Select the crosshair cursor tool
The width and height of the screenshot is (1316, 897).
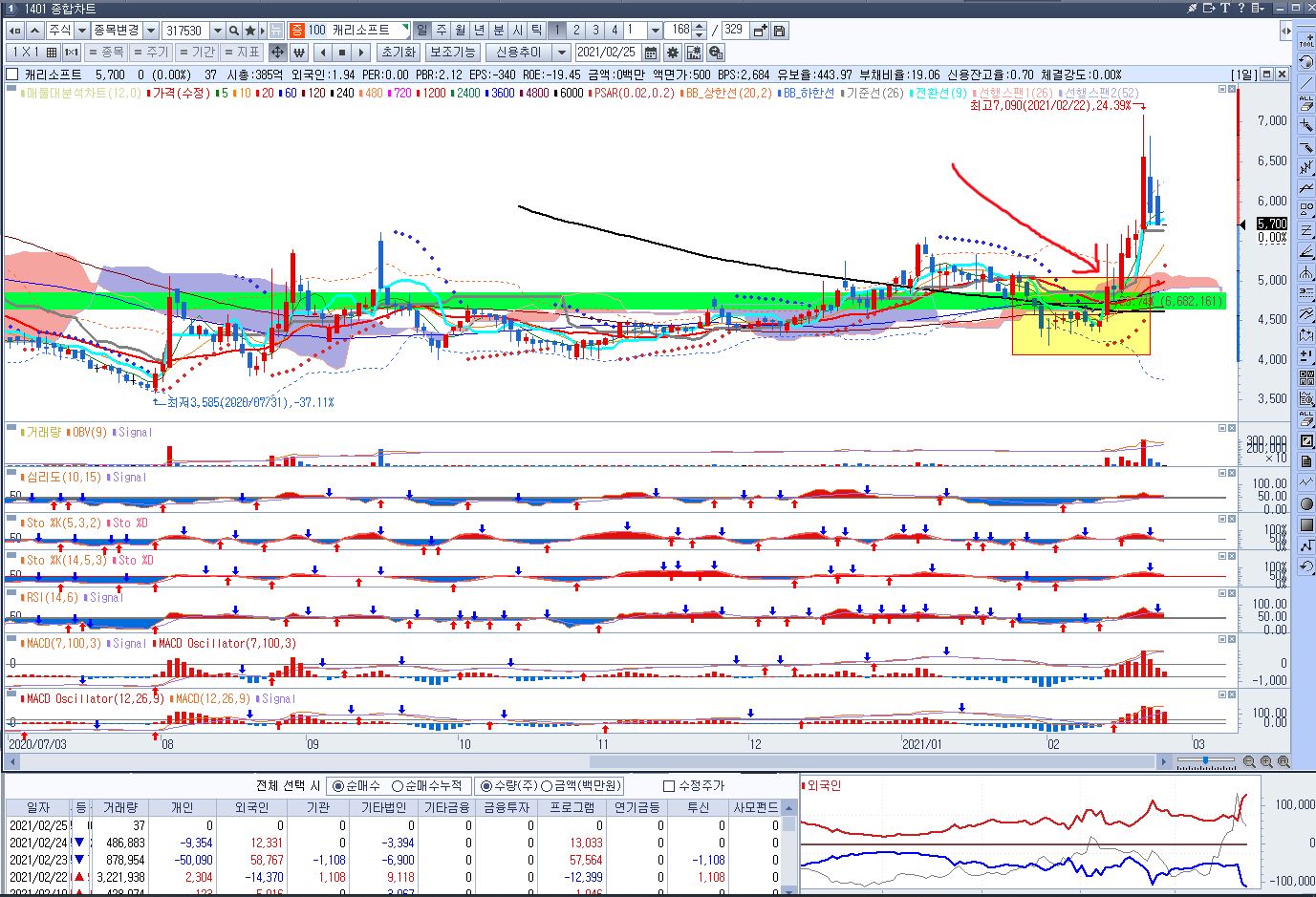(277, 53)
